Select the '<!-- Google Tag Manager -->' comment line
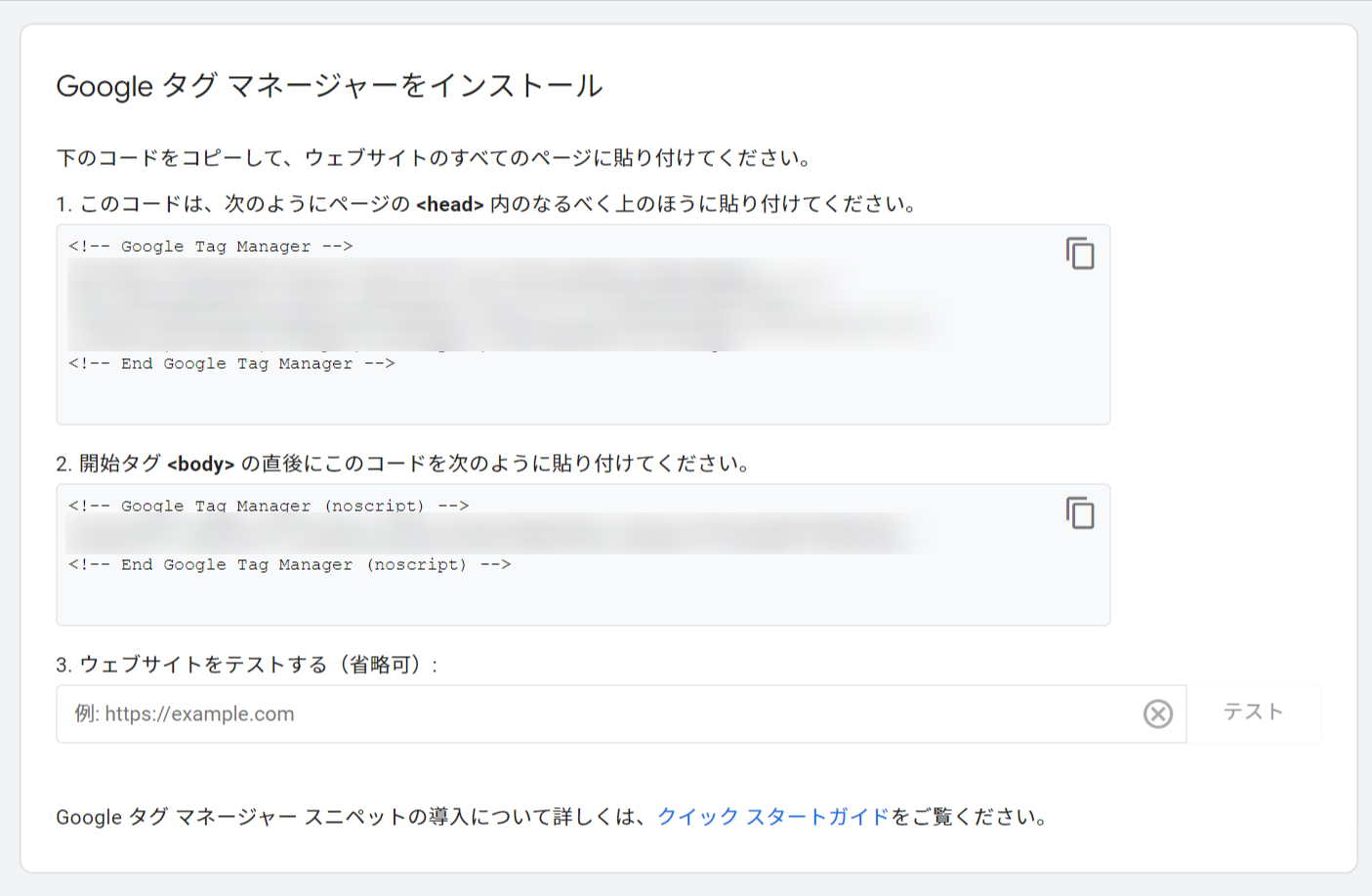 pos(211,246)
